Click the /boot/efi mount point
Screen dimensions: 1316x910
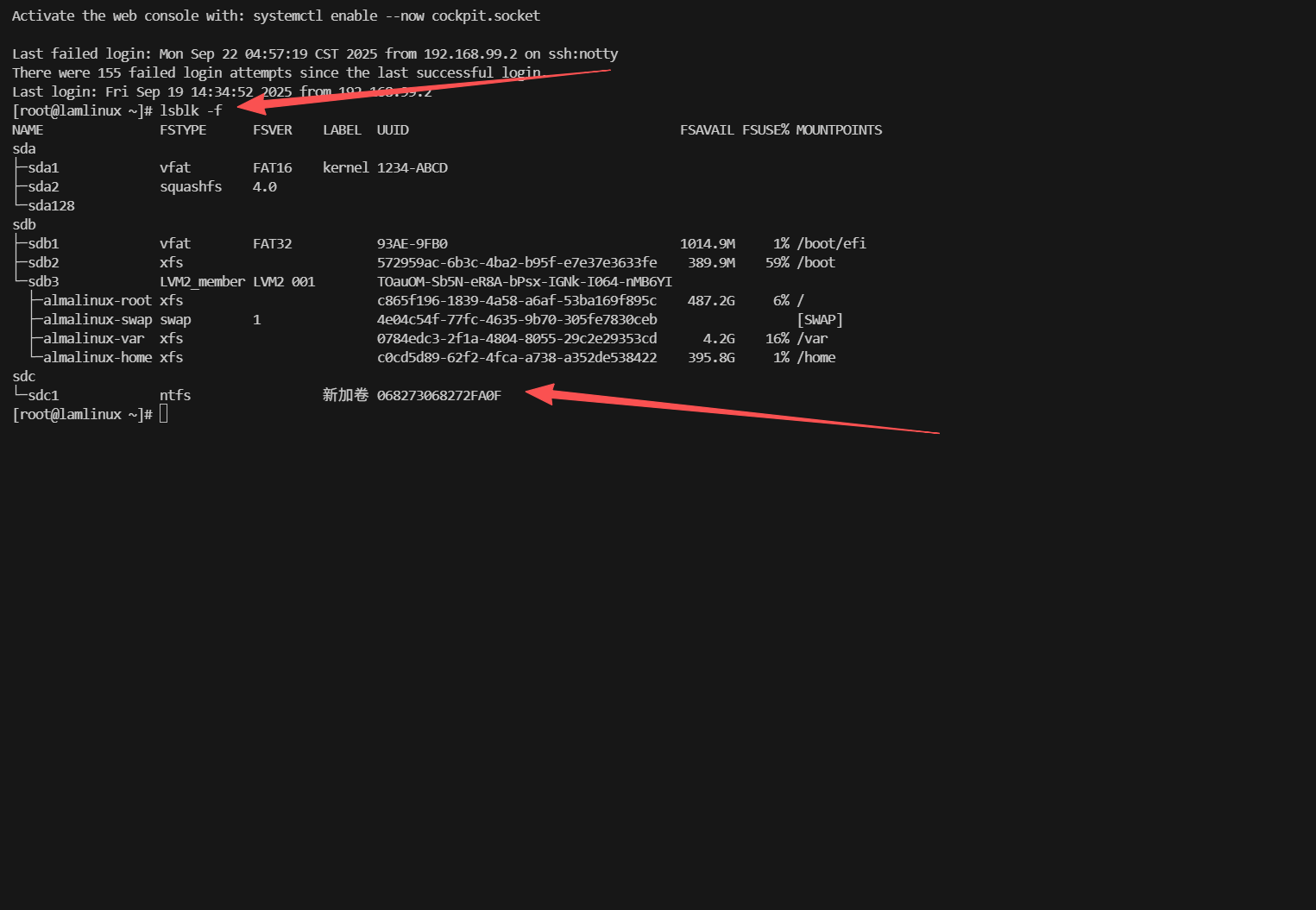pyautogui.click(x=831, y=244)
